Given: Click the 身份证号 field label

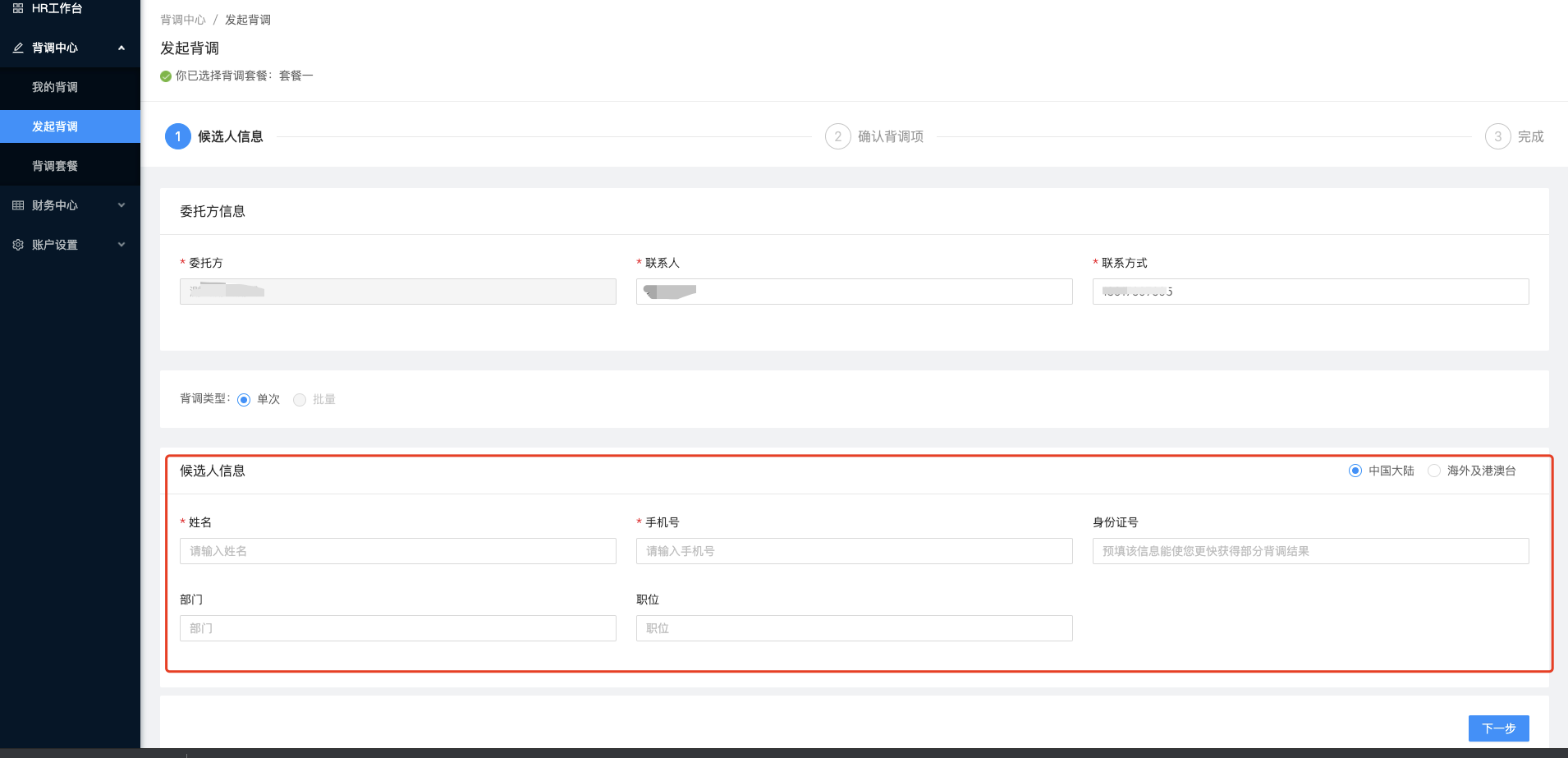Looking at the screenshot, I should pos(1116,522).
